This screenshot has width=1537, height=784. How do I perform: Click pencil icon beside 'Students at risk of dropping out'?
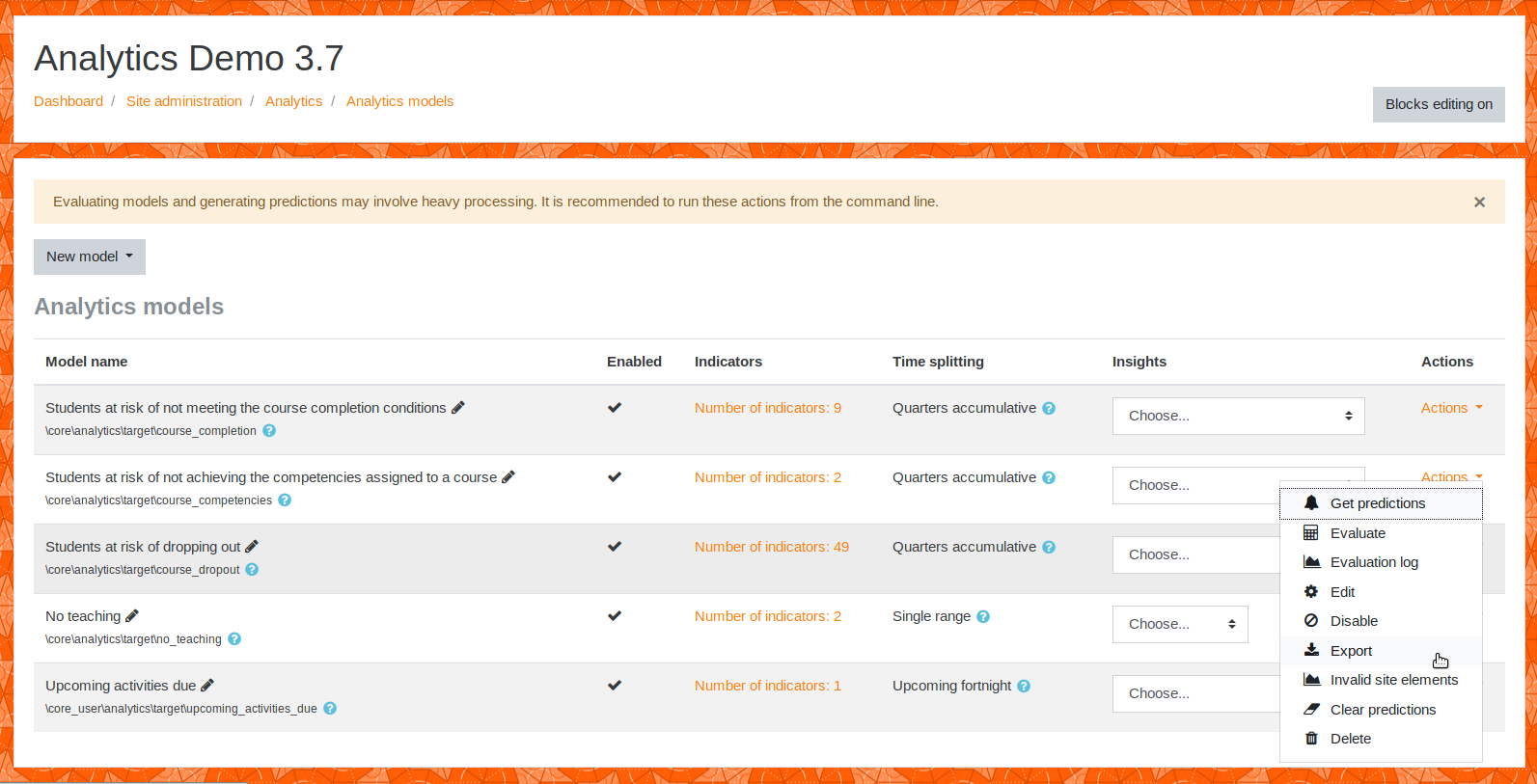click(x=252, y=547)
